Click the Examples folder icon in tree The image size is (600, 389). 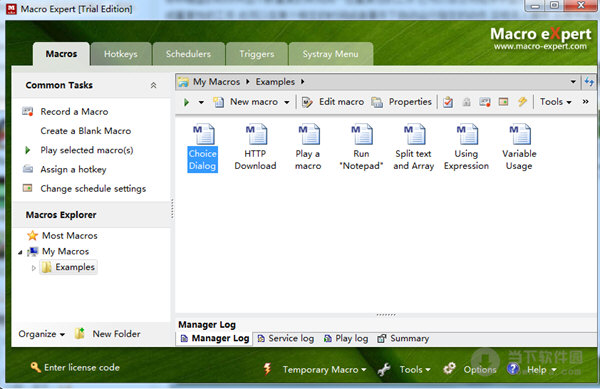click(x=46, y=267)
